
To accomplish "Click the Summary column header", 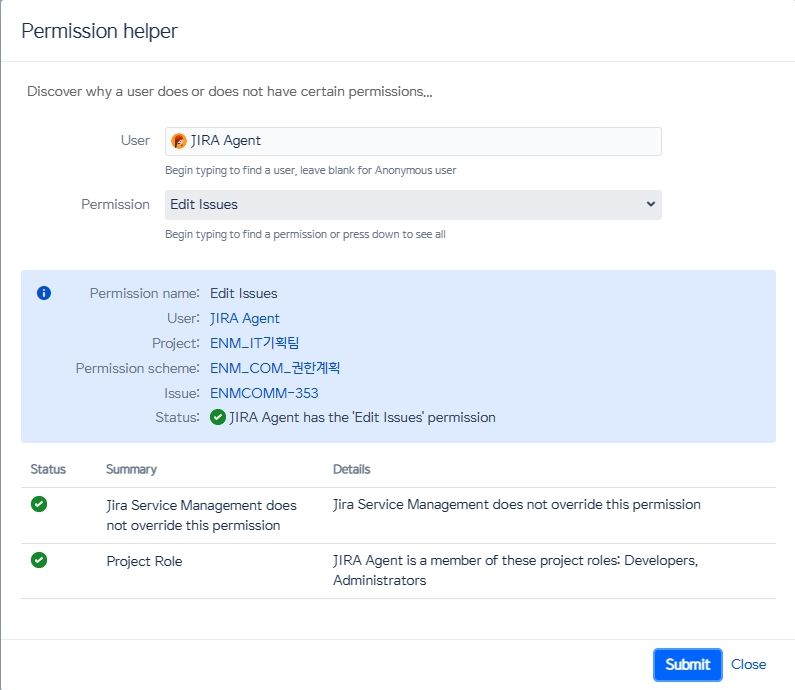I will click(x=131, y=469).
